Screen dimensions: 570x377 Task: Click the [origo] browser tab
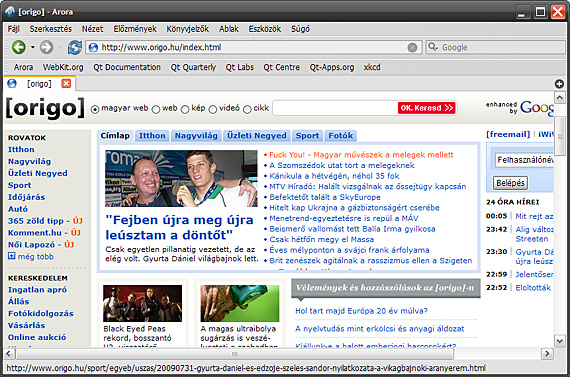(x=39, y=84)
